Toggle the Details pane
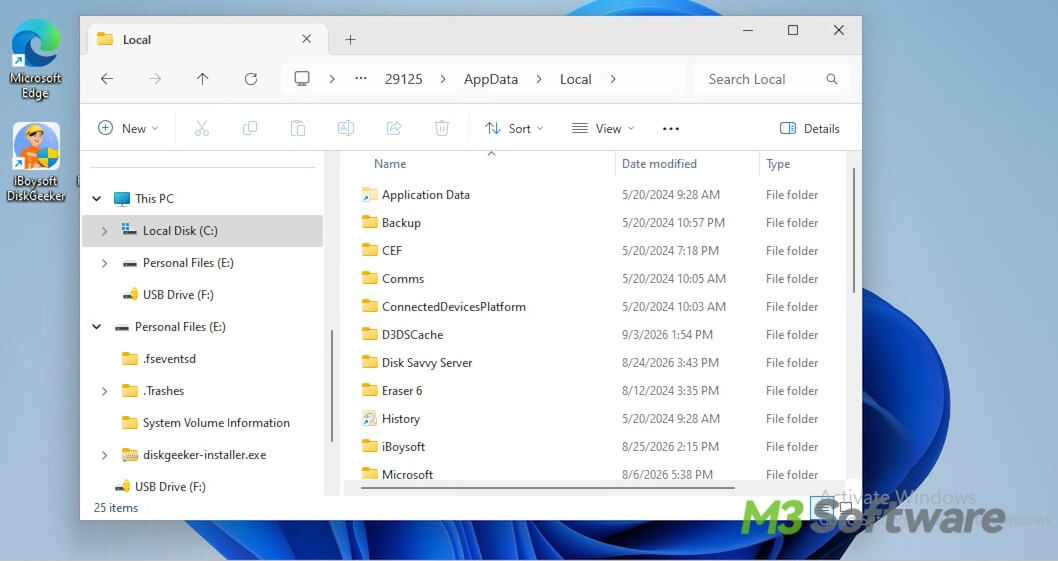The width and height of the screenshot is (1058, 561). (810, 128)
